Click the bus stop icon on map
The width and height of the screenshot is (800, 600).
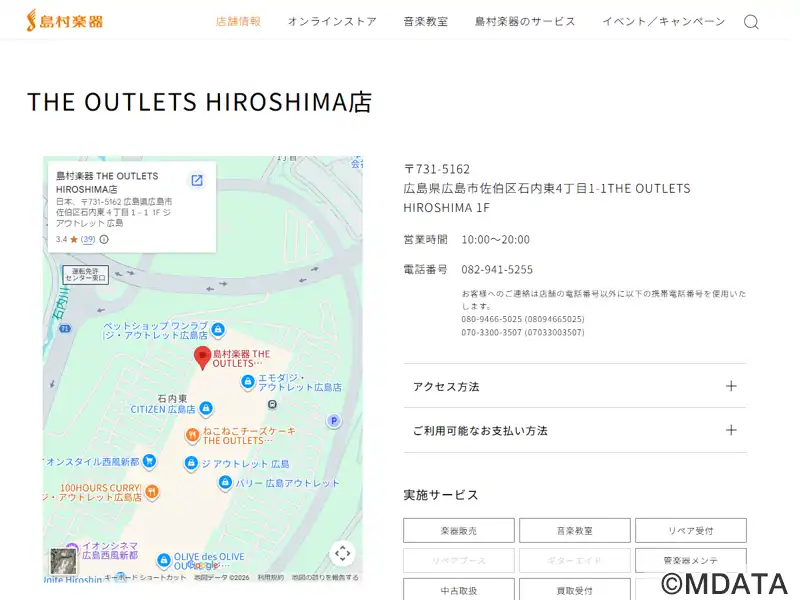272,405
